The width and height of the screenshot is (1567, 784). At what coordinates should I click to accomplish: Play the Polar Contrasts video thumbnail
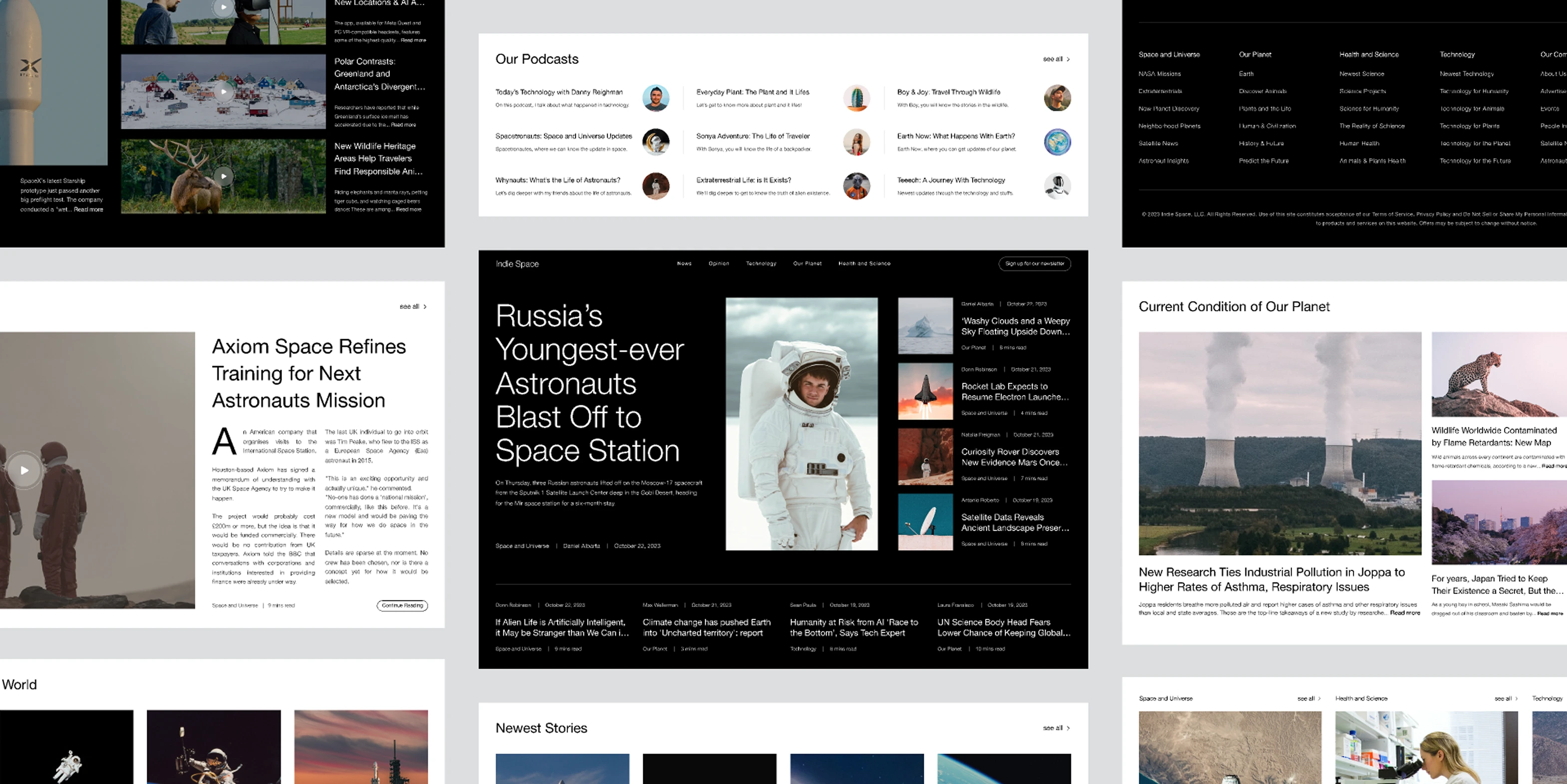(223, 92)
